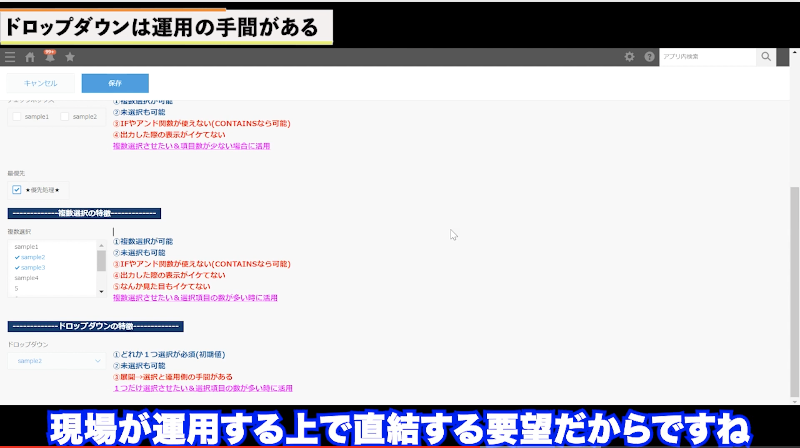Open the hamburger menu in header

pyautogui.click(x=10, y=57)
